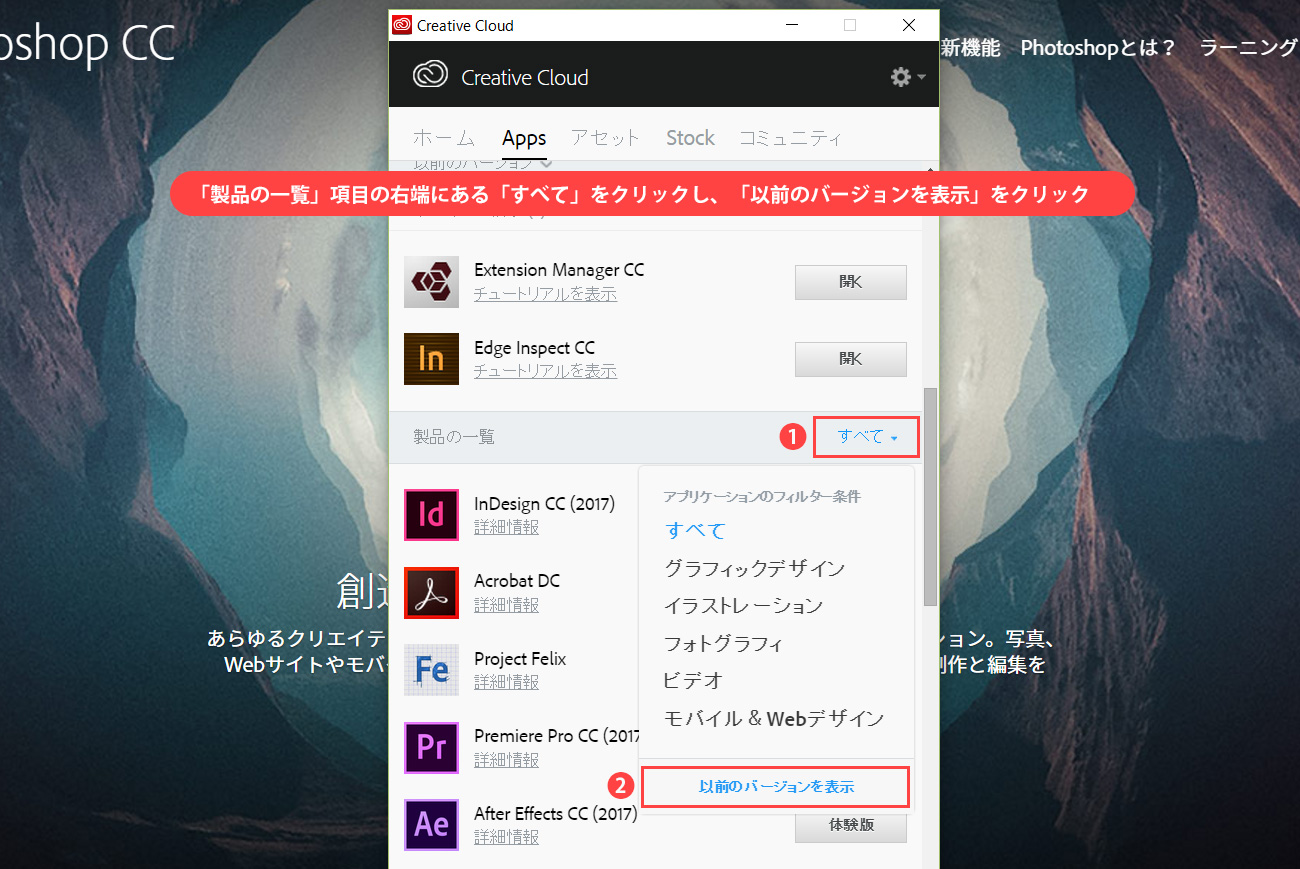Image resolution: width=1300 pixels, height=869 pixels.
Task: Select モバイル & Webデザイン filter option
Action: click(774, 718)
